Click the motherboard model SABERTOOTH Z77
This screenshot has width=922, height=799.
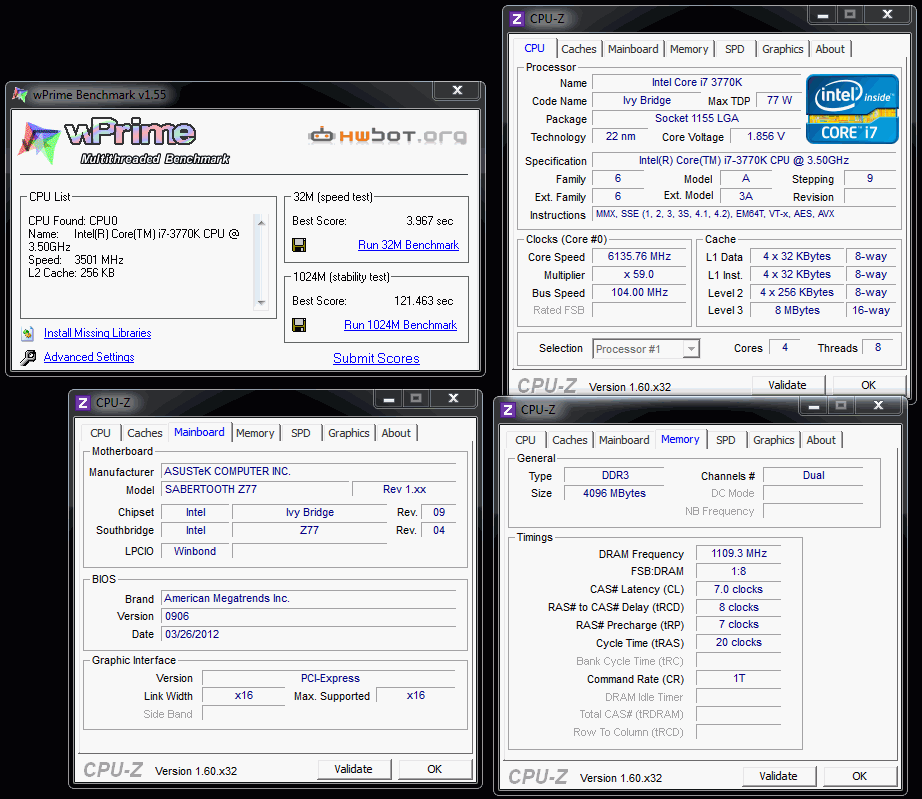[255, 489]
